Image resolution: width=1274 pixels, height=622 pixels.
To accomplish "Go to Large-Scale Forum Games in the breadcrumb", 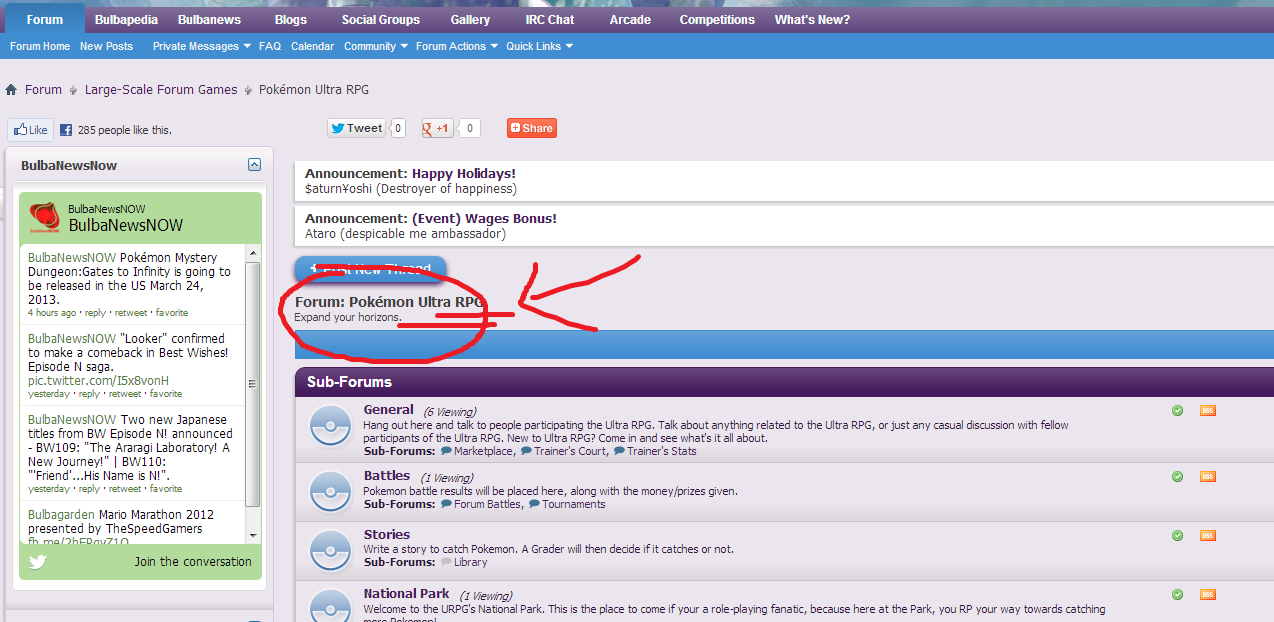I will (x=161, y=90).
